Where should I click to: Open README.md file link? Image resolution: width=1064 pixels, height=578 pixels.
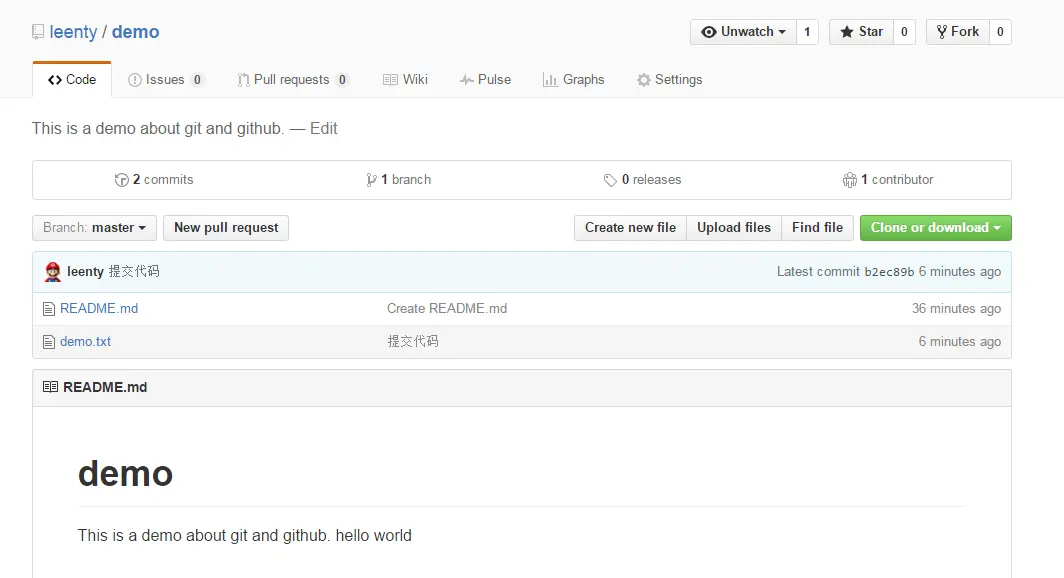tap(99, 309)
